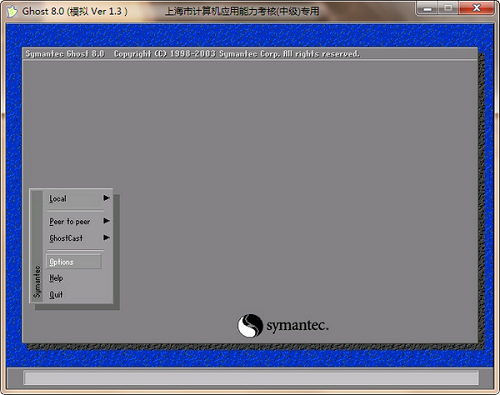Select Quit to exit Ghost
The height and width of the screenshot is (395, 500).
[x=56, y=294]
